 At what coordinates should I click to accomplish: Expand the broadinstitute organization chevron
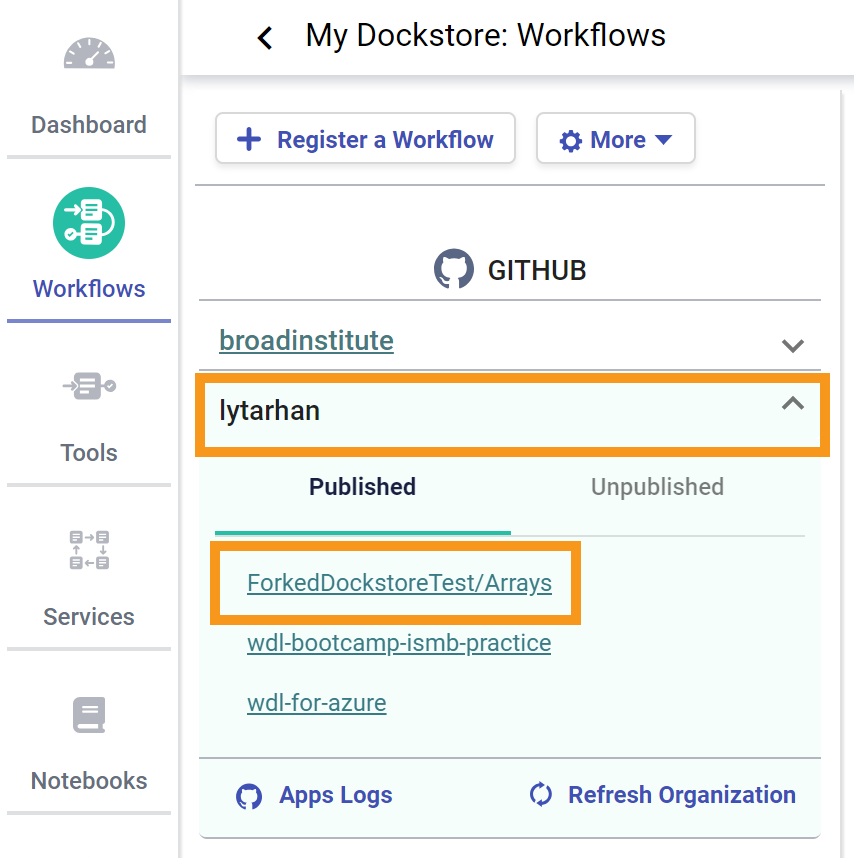(x=792, y=346)
